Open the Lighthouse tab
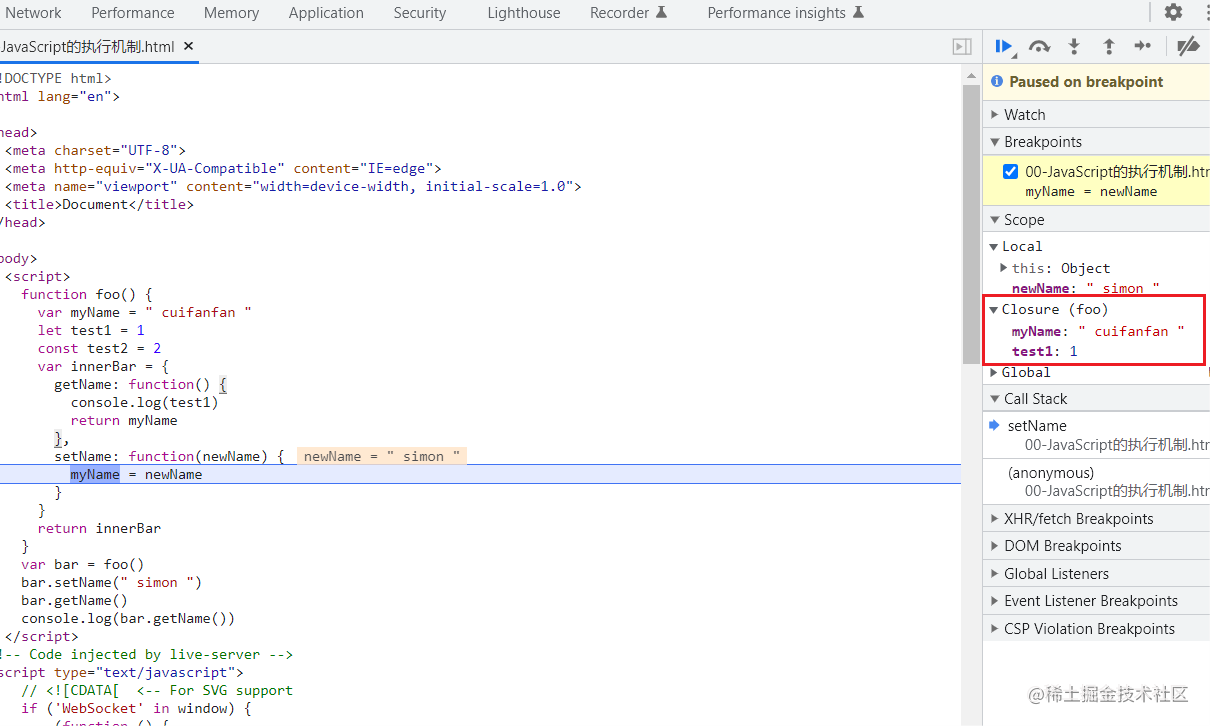Screen dimensions: 1210x726 click(523, 13)
